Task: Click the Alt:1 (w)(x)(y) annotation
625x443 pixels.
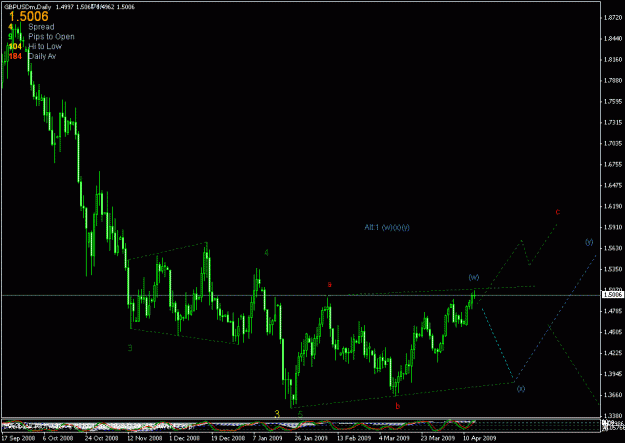Action: (x=387, y=227)
